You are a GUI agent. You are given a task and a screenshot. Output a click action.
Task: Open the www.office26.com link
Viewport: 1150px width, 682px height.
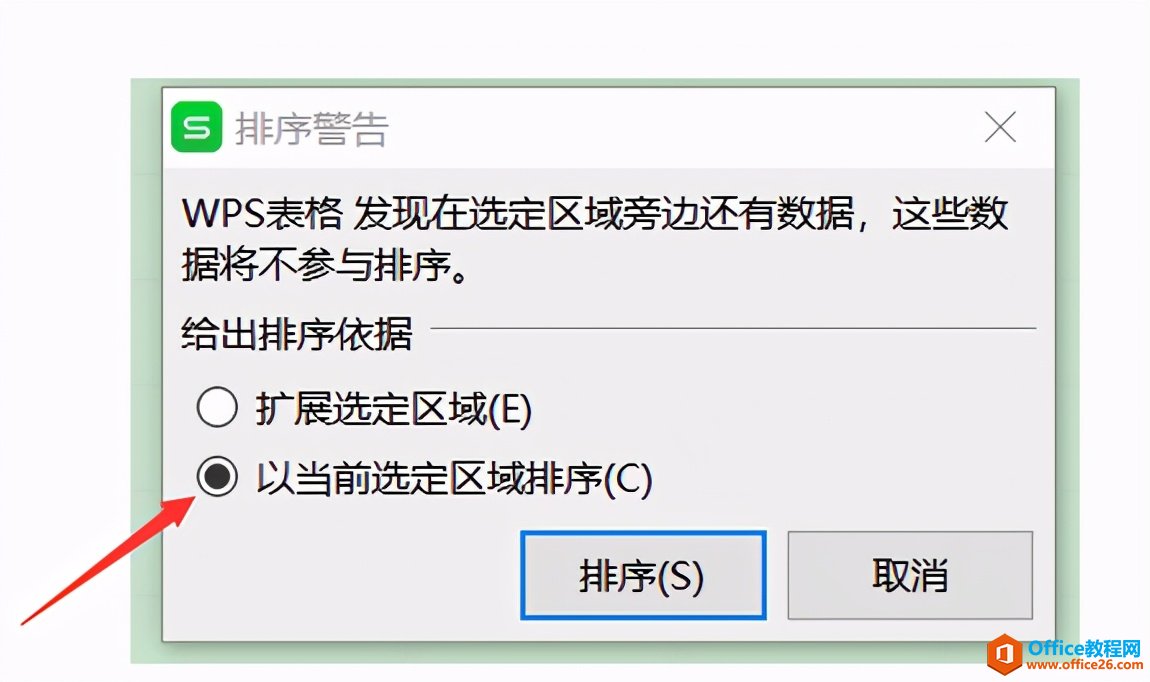[1084, 665]
